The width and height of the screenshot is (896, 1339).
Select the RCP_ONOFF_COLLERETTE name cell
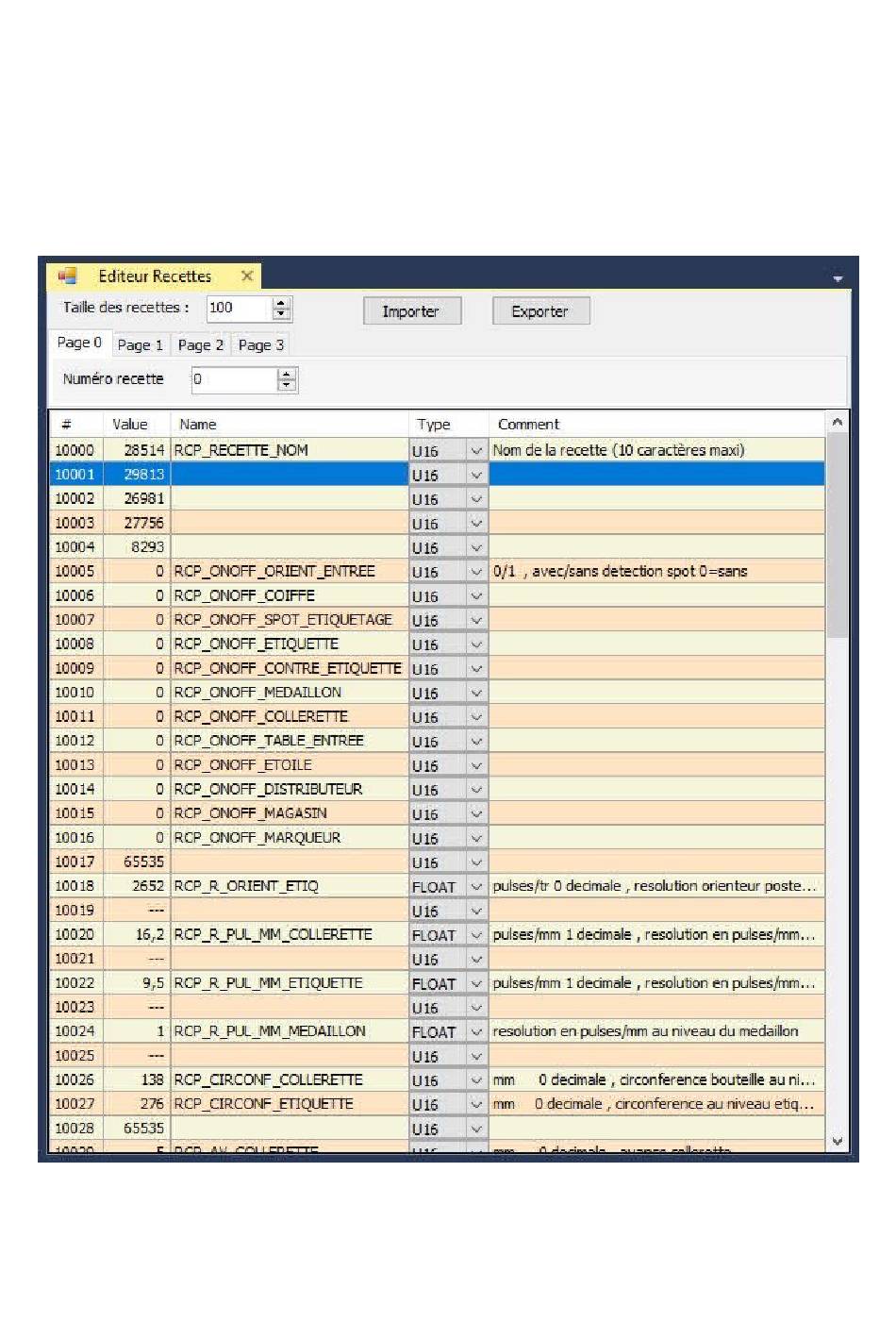click(x=289, y=716)
